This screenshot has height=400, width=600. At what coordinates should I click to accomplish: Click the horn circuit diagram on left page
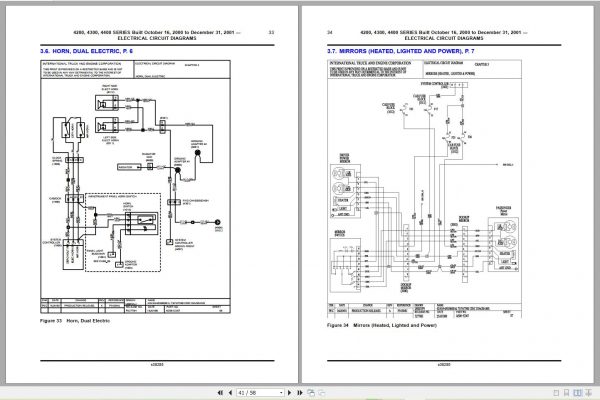(x=135, y=187)
